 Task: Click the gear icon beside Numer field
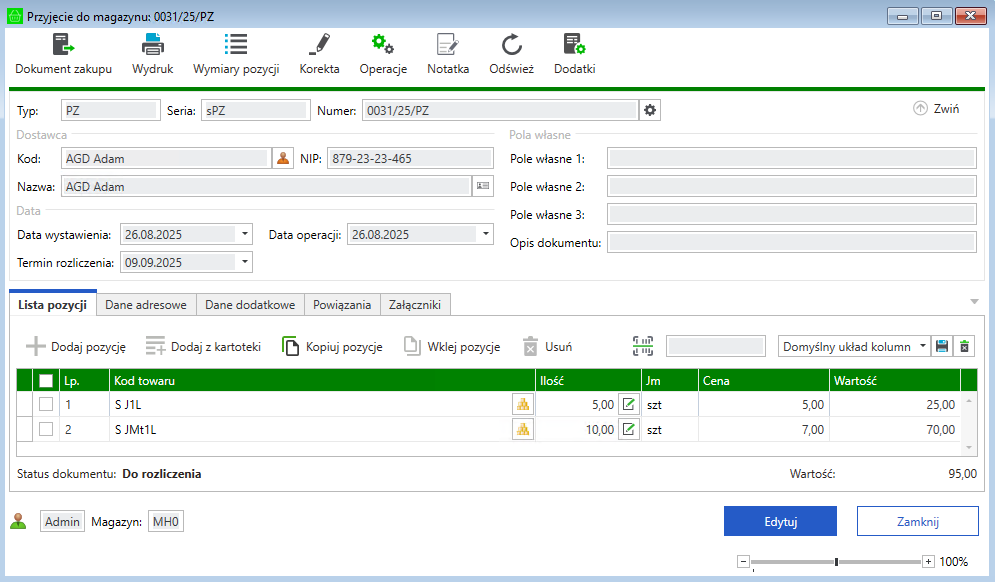[650, 110]
